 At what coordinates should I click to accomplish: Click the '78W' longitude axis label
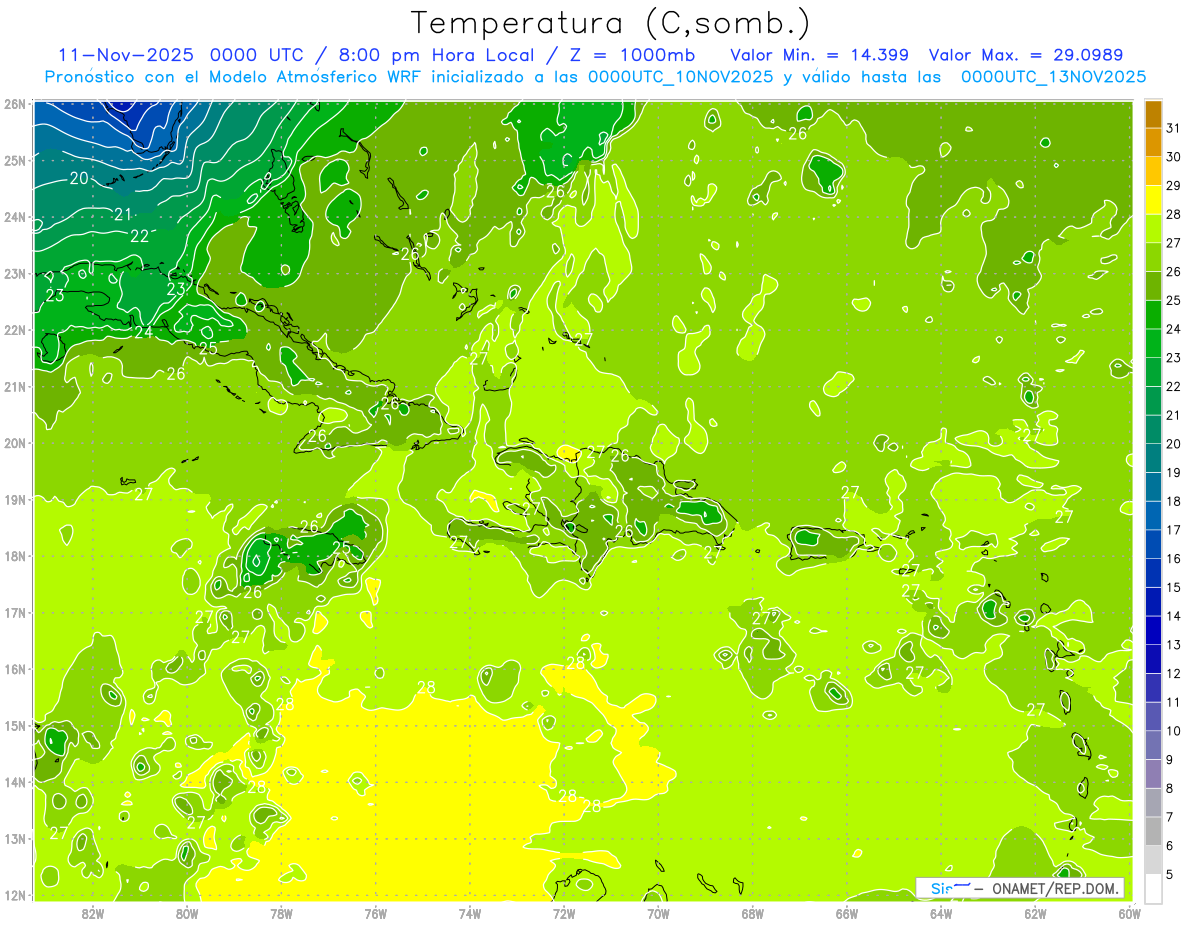281,912
